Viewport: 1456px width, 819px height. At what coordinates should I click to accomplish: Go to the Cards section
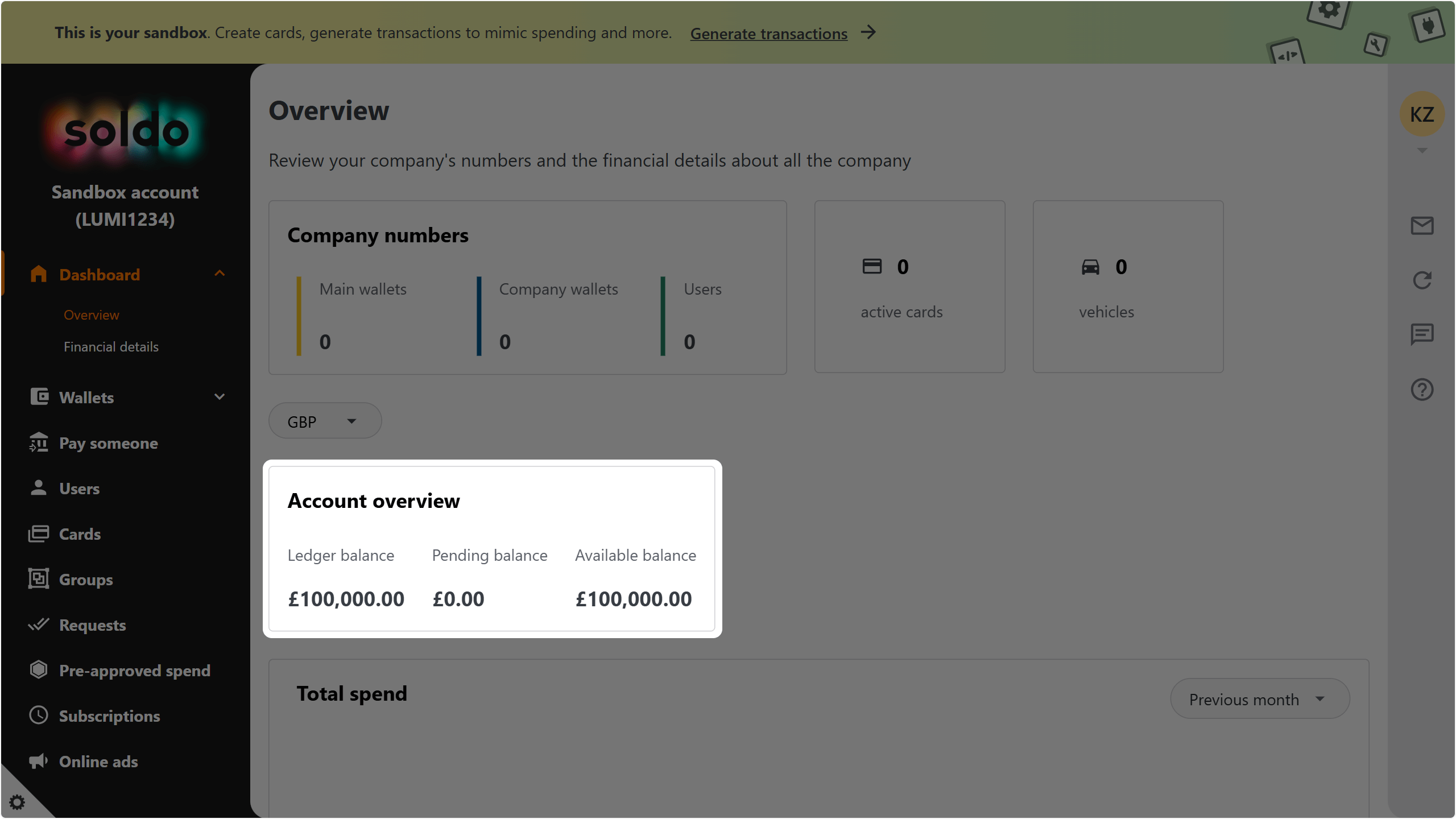point(80,534)
